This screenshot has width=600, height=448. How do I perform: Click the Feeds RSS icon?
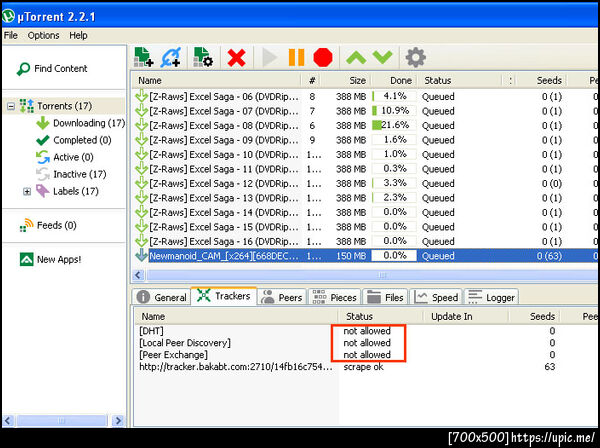(x=26, y=225)
